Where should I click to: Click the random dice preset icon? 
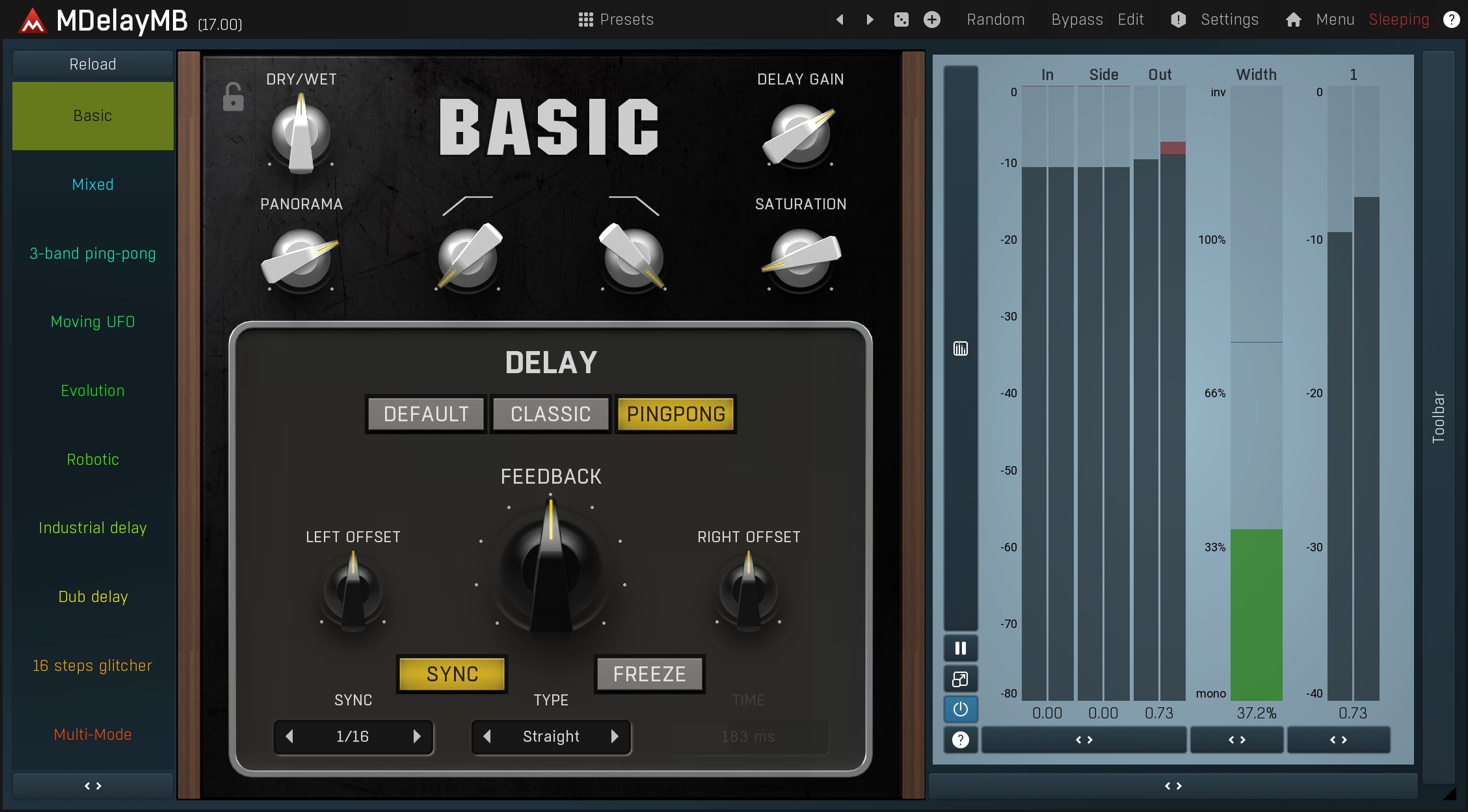click(901, 20)
